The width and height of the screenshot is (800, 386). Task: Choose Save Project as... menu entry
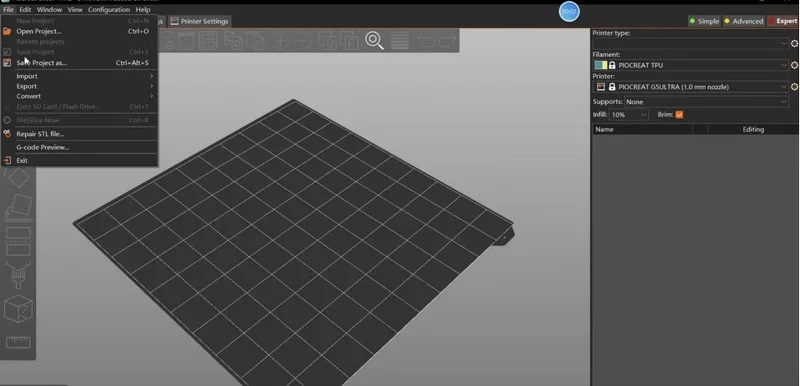pyautogui.click(x=79, y=63)
